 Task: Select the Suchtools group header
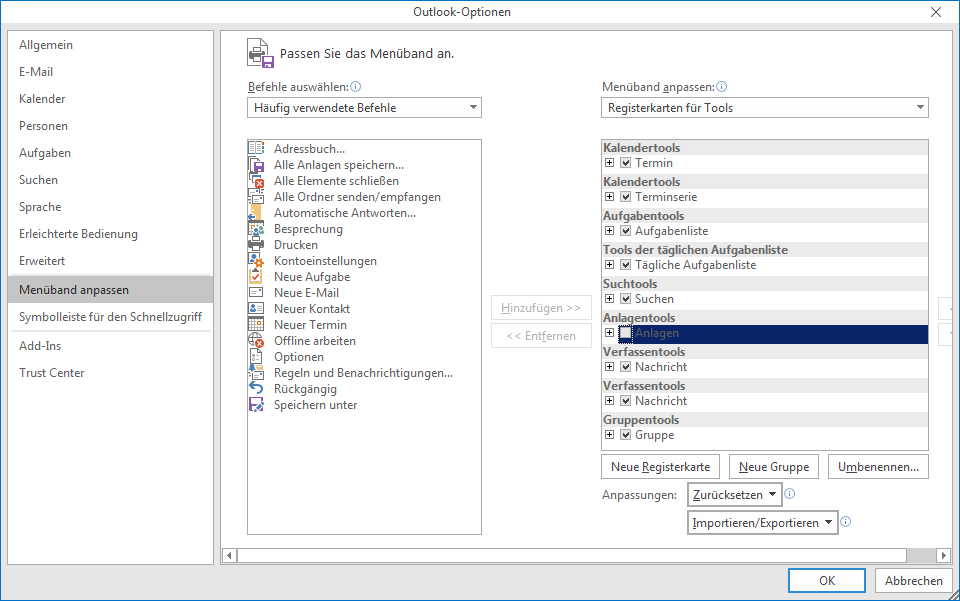(765, 283)
